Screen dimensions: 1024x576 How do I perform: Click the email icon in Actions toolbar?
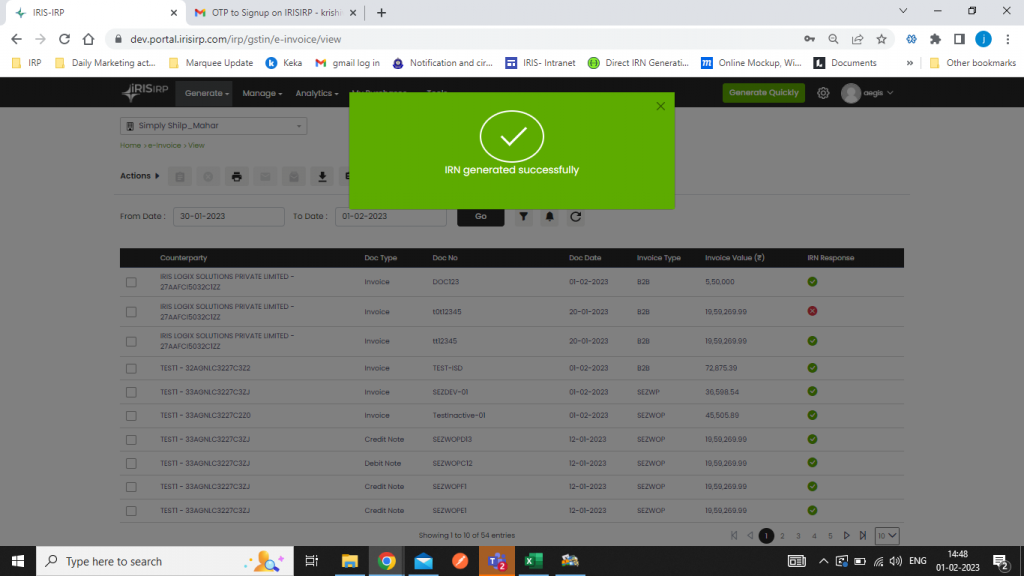(265, 176)
